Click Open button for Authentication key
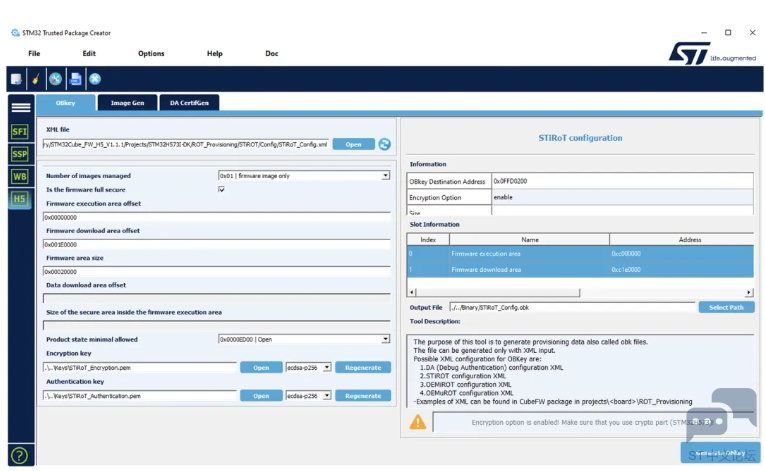The height and width of the screenshot is (471, 765). 261,396
